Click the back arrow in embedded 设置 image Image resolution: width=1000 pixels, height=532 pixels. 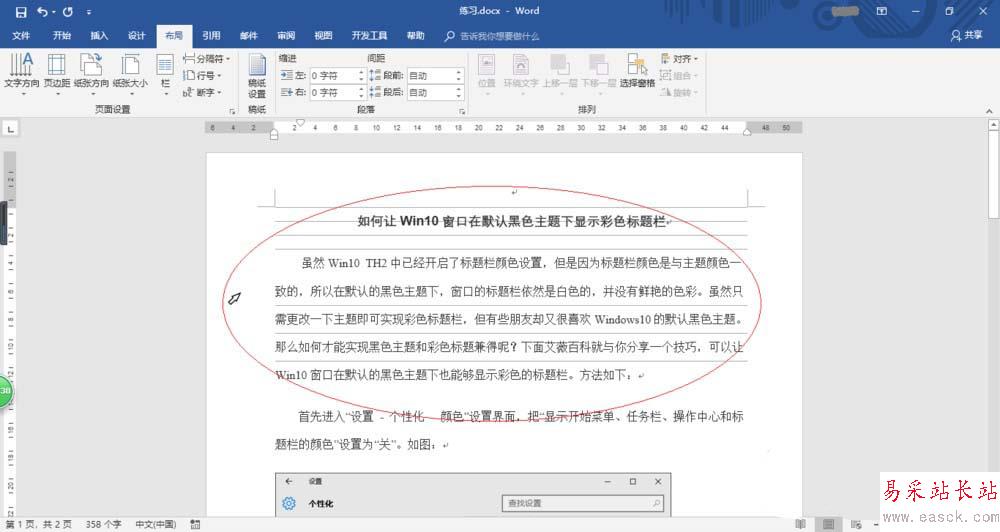click(289, 482)
